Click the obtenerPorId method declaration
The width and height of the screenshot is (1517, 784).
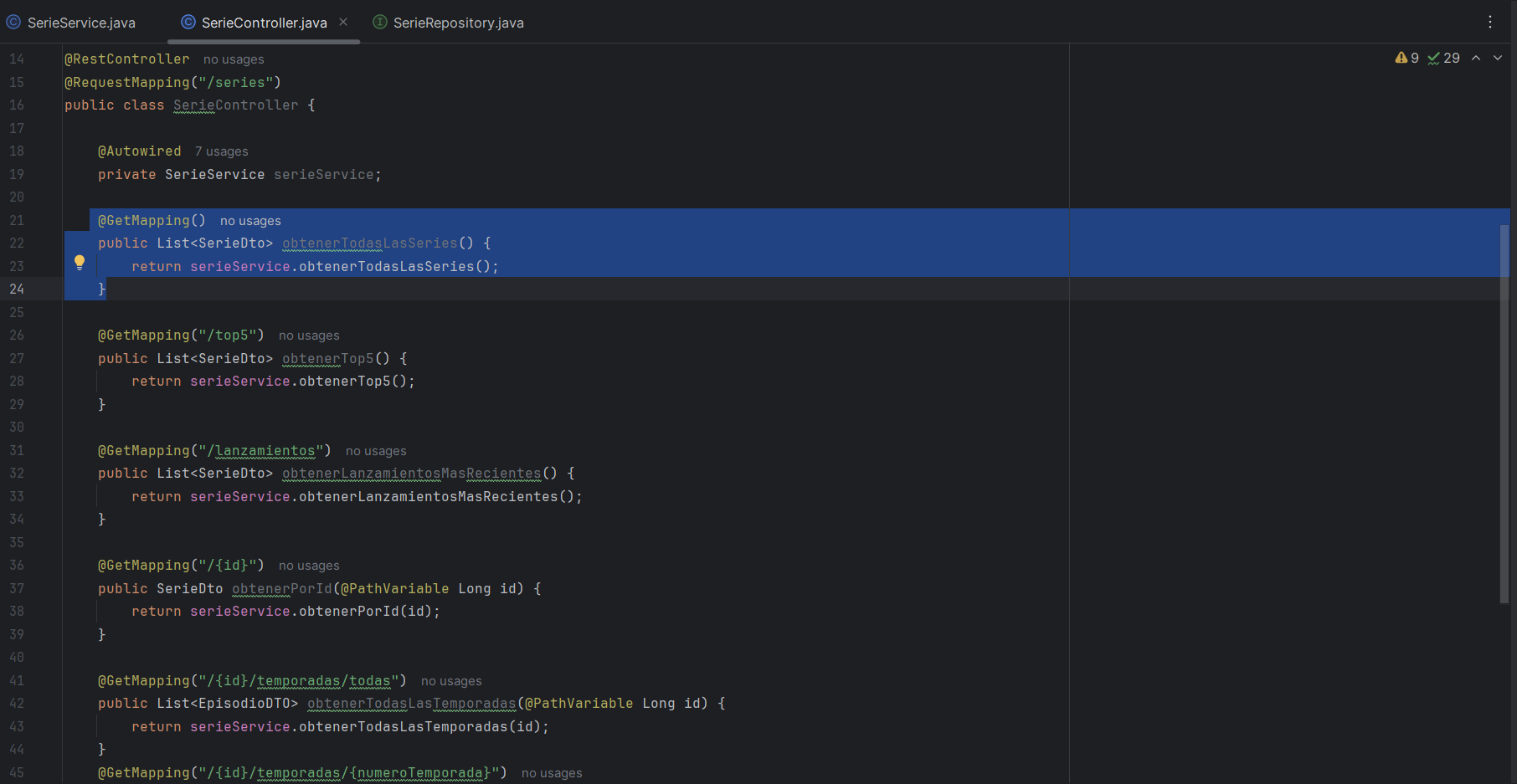click(282, 588)
